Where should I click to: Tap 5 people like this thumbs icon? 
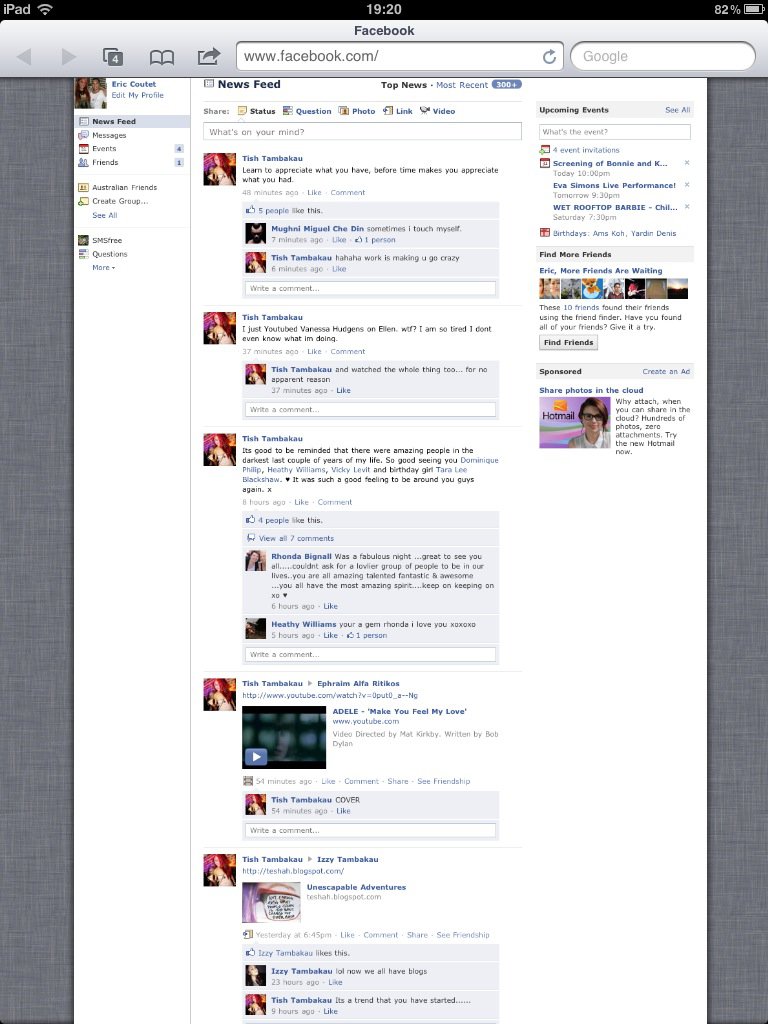coord(250,210)
